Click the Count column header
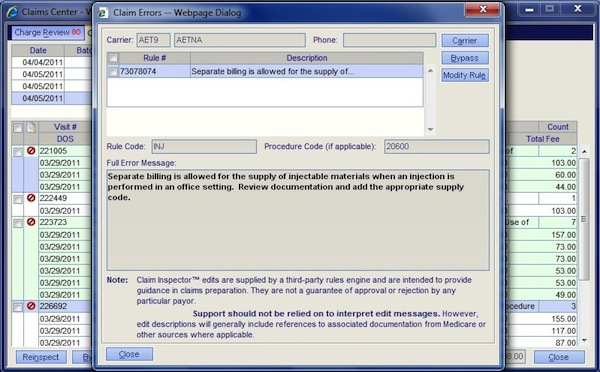The width and height of the screenshot is (600, 372). coord(558,127)
